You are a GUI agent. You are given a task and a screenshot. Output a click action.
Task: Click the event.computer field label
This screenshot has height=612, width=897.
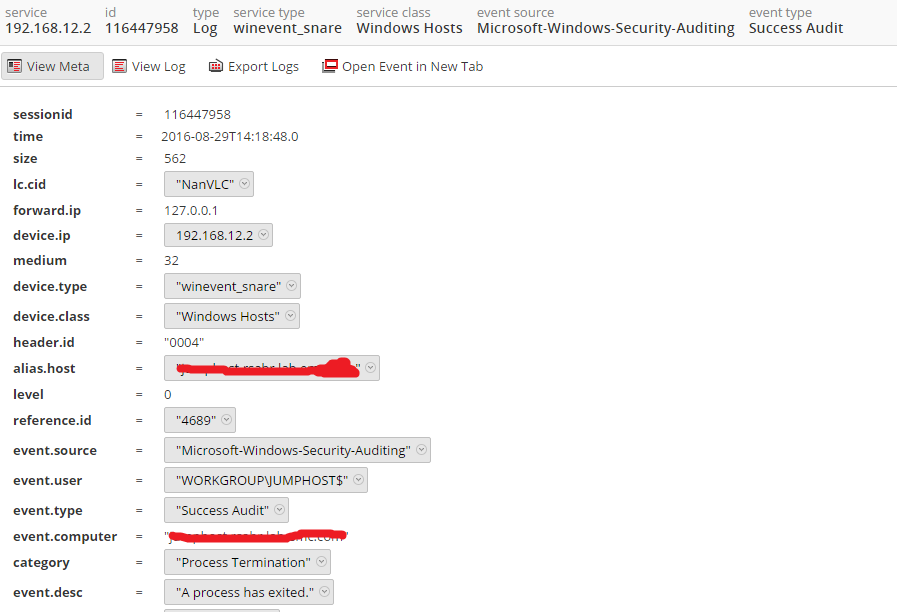tap(65, 537)
